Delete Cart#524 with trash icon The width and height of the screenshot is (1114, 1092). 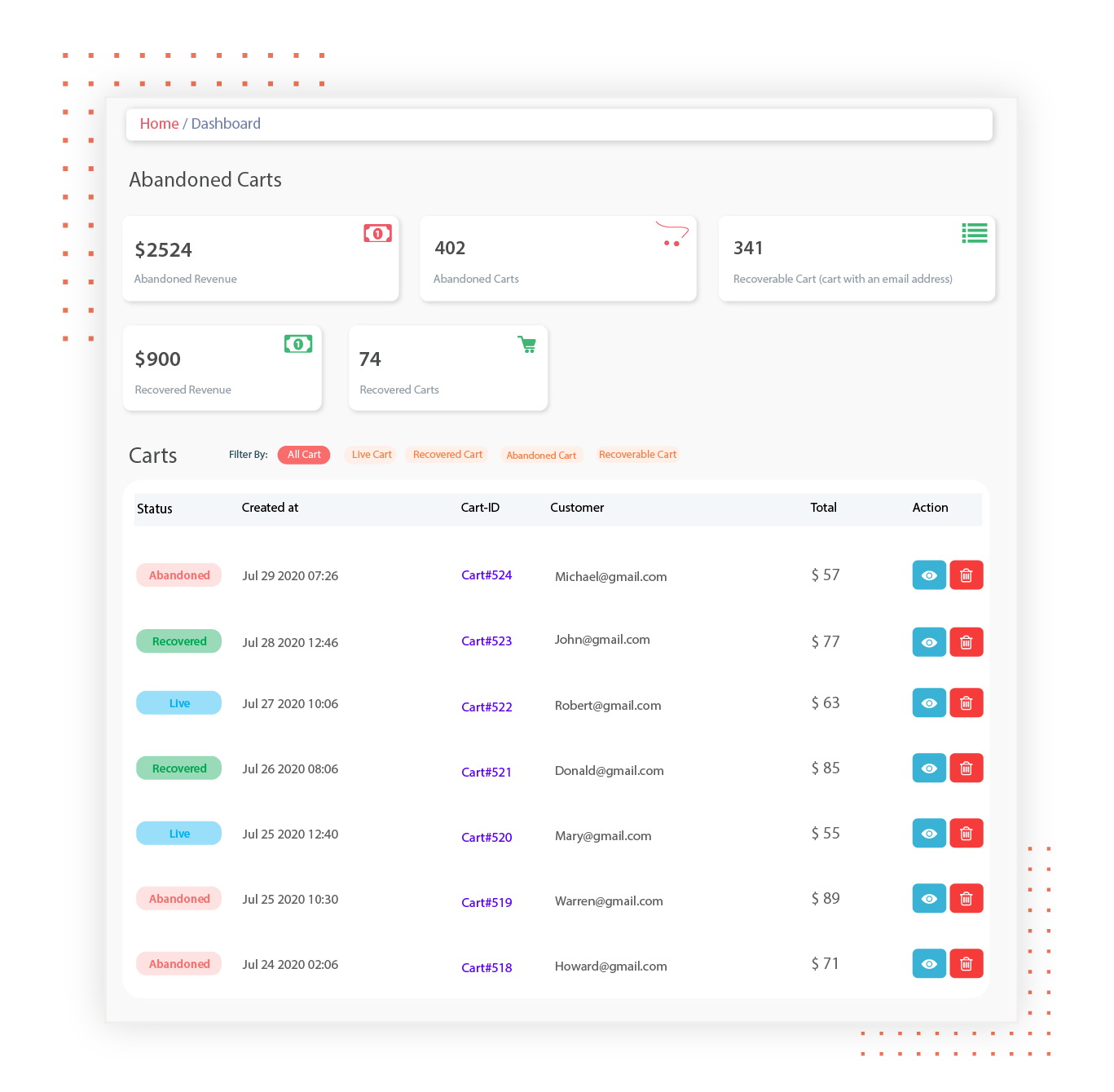pos(966,575)
